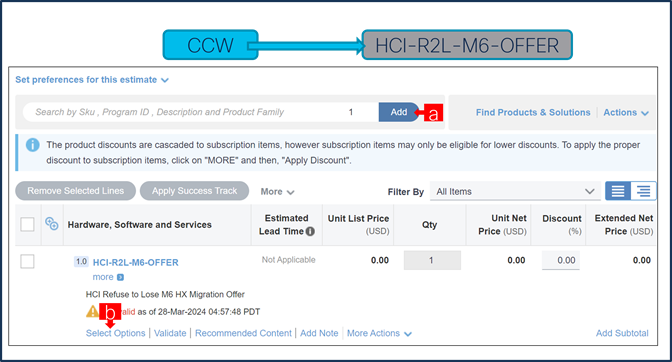Click the Extended Net Price value 0.00
Image resolution: width=672 pixels, height=362 pixels.
(642, 260)
